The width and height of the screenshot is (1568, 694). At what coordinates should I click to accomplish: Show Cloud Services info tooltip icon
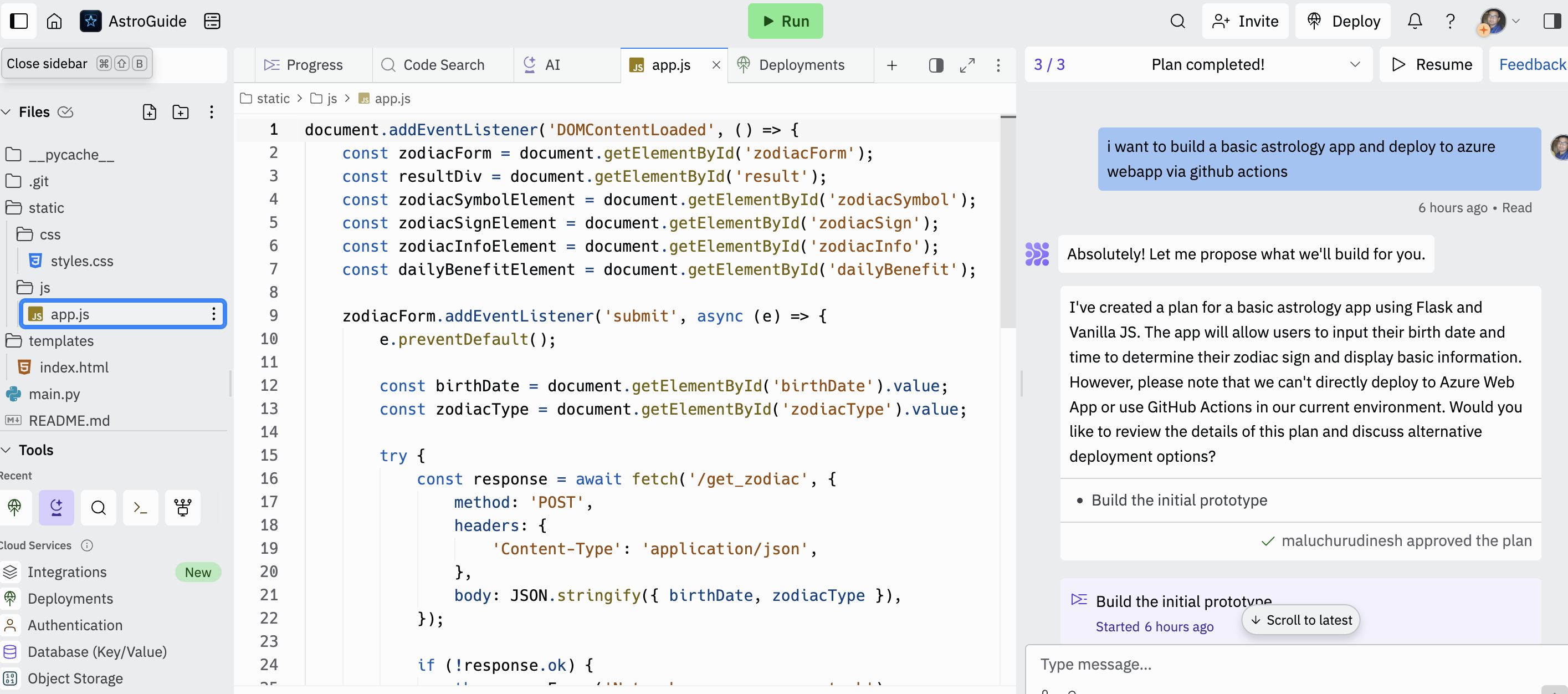(87, 545)
